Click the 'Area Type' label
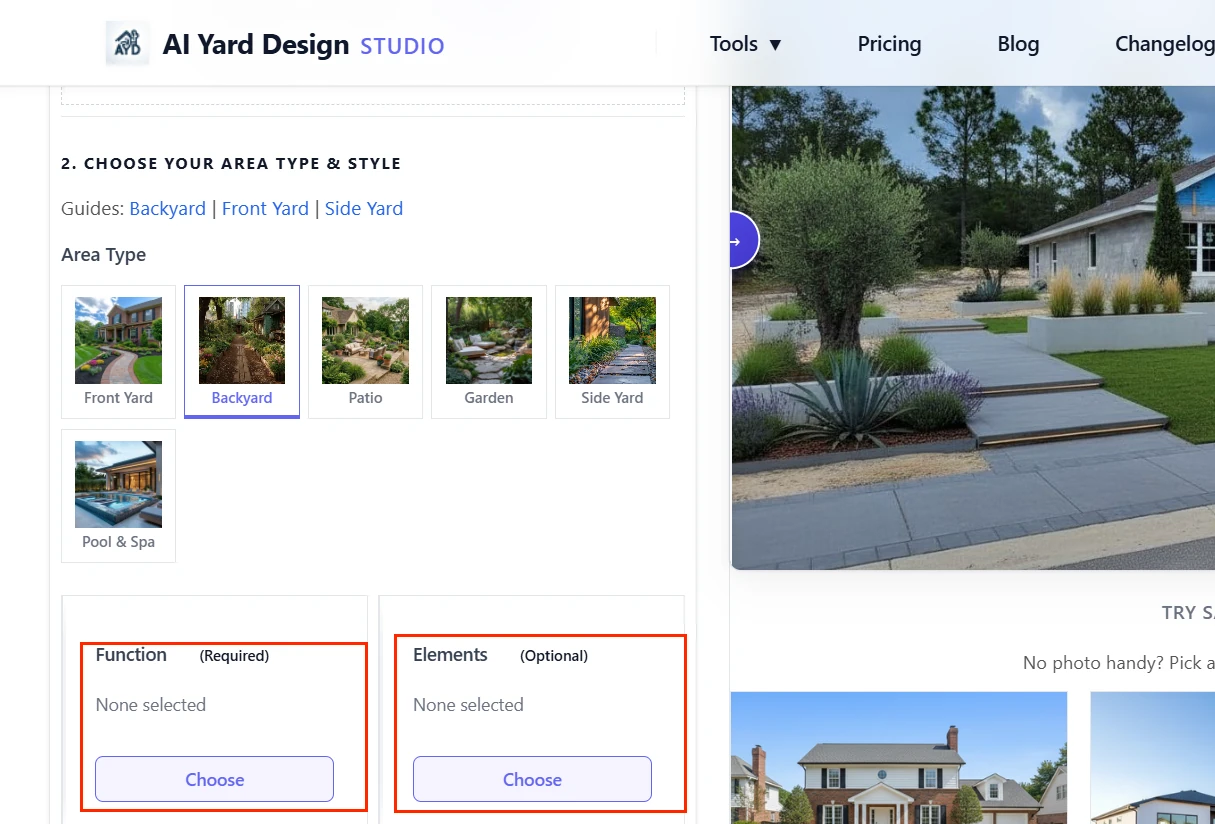Image resolution: width=1215 pixels, height=824 pixels. [104, 255]
